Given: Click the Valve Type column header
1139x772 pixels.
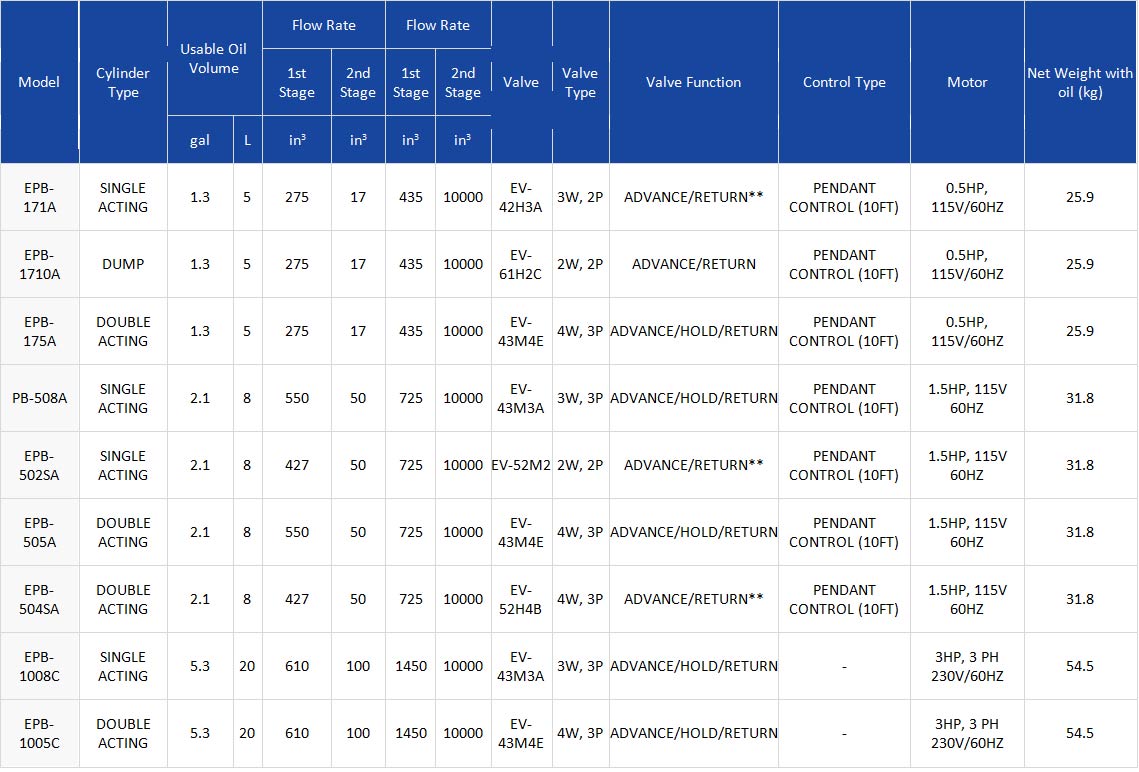Looking at the screenshot, I should [x=580, y=82].
